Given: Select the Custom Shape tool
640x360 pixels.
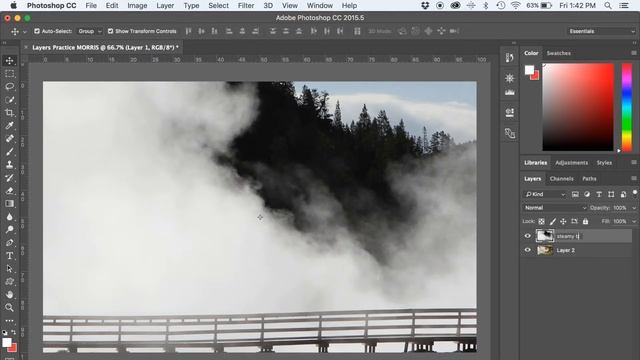Looking at the screenshot, I should (9, 282).
